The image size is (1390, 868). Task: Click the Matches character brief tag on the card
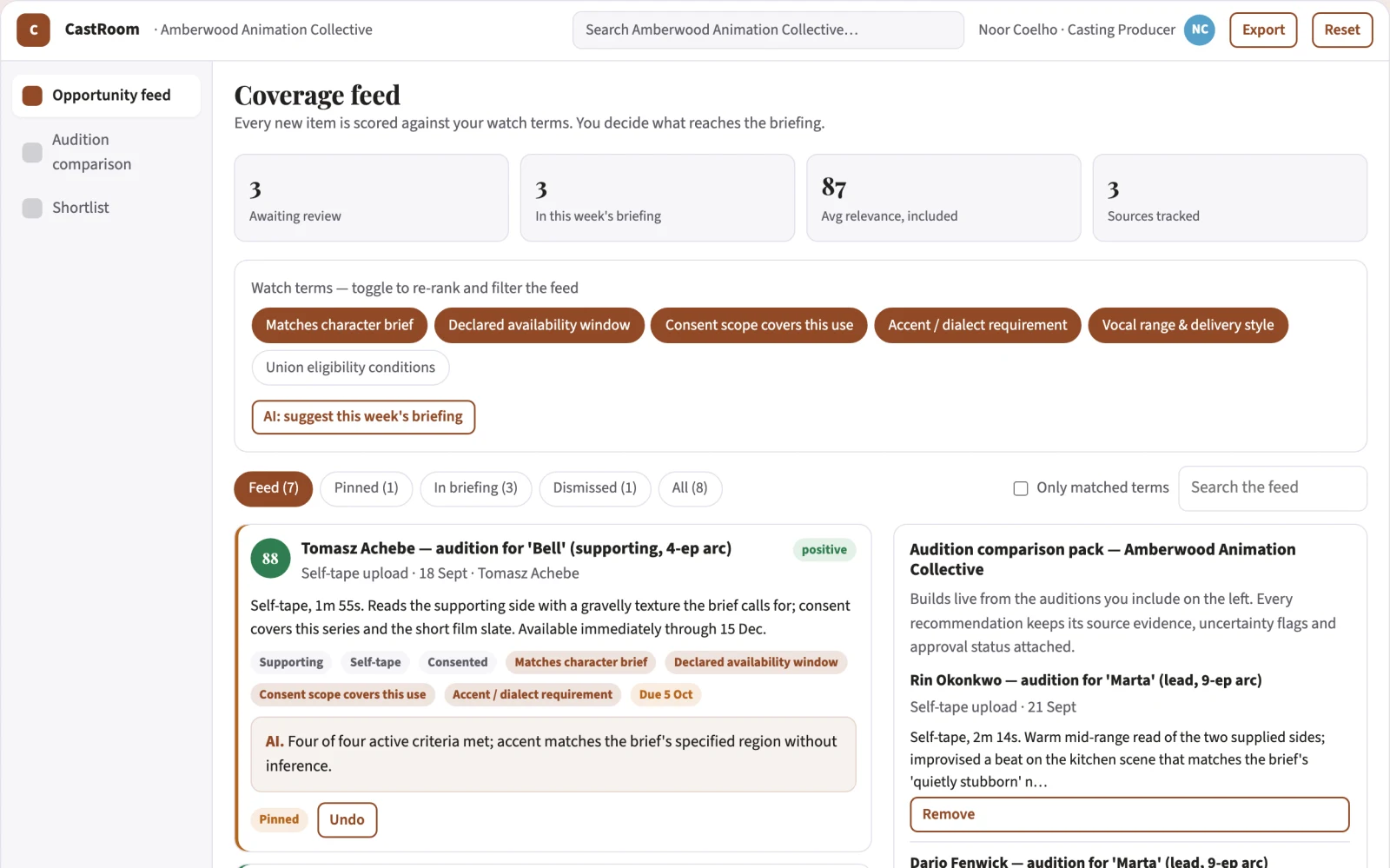(x=581, y=662)
